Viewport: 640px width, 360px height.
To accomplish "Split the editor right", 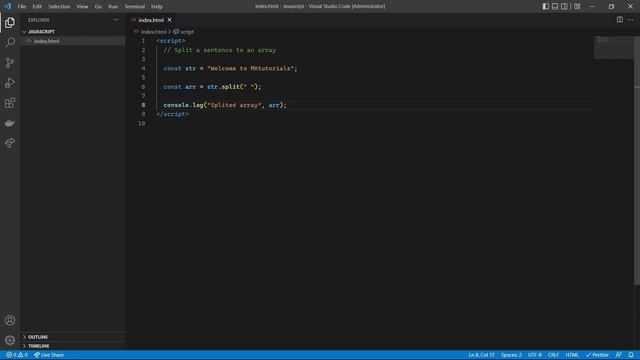I will pos(620,20).
